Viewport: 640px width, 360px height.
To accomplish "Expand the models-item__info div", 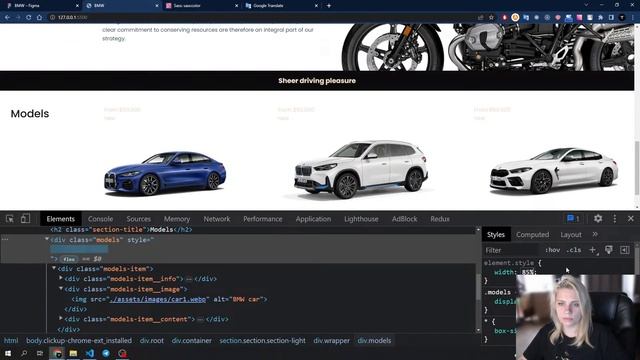I will pos(61,278).
